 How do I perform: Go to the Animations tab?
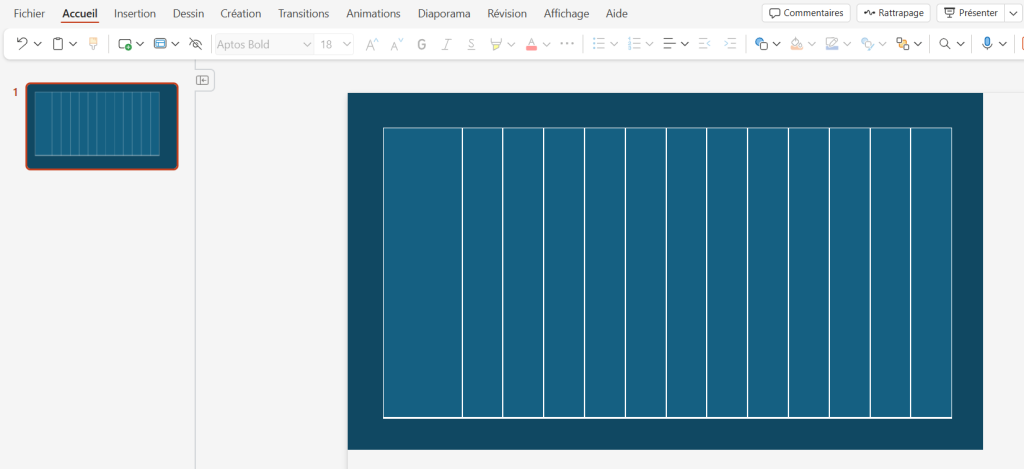click(x=374, y=13)
